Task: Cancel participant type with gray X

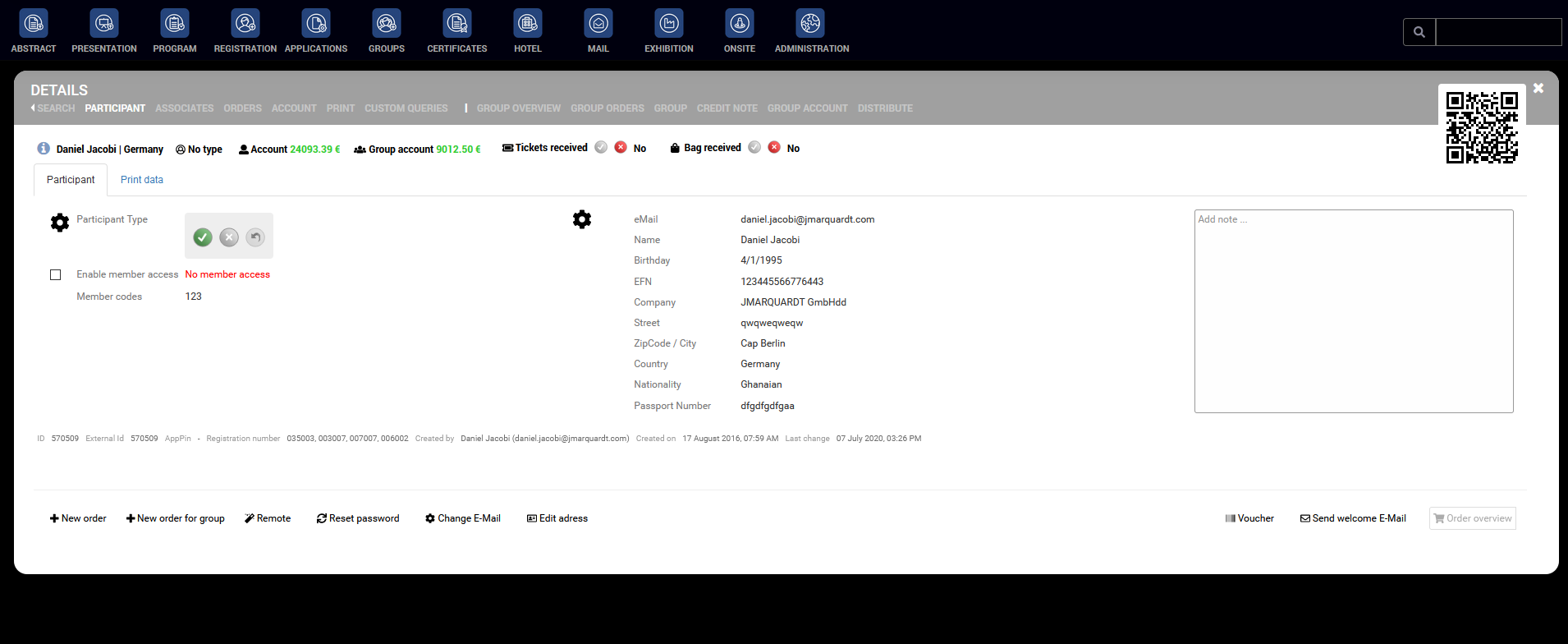Action: (x=229, y=237)
